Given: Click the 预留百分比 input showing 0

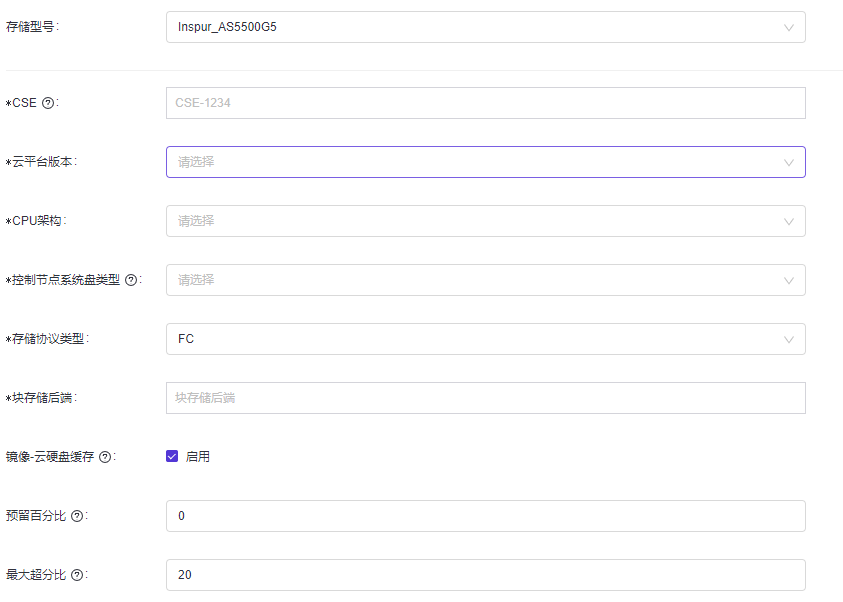Looking at the screenshot, I should (485, 516).
